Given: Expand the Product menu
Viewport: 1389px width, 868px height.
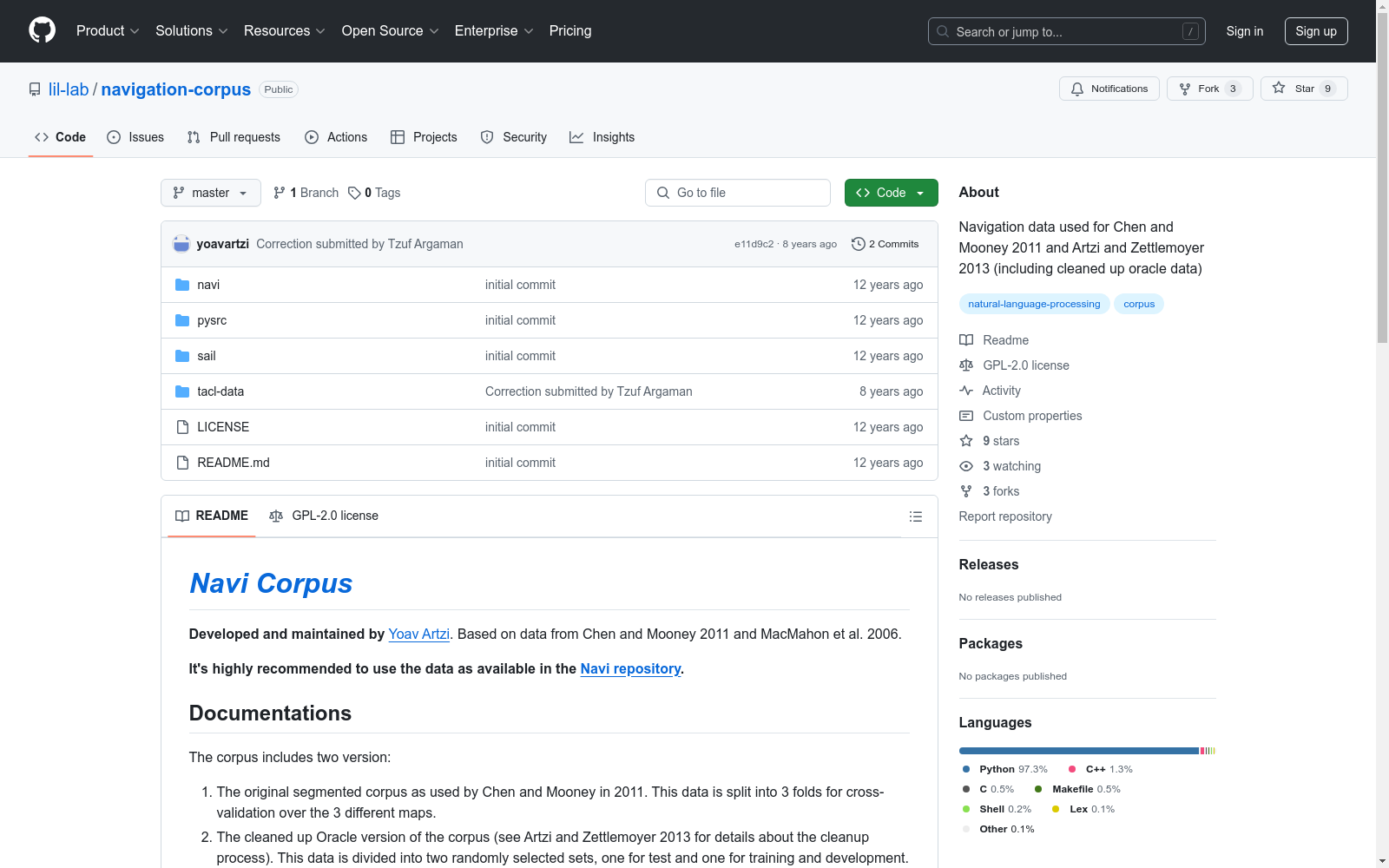Looking at the screenshot, I should [x=108, y=30].
